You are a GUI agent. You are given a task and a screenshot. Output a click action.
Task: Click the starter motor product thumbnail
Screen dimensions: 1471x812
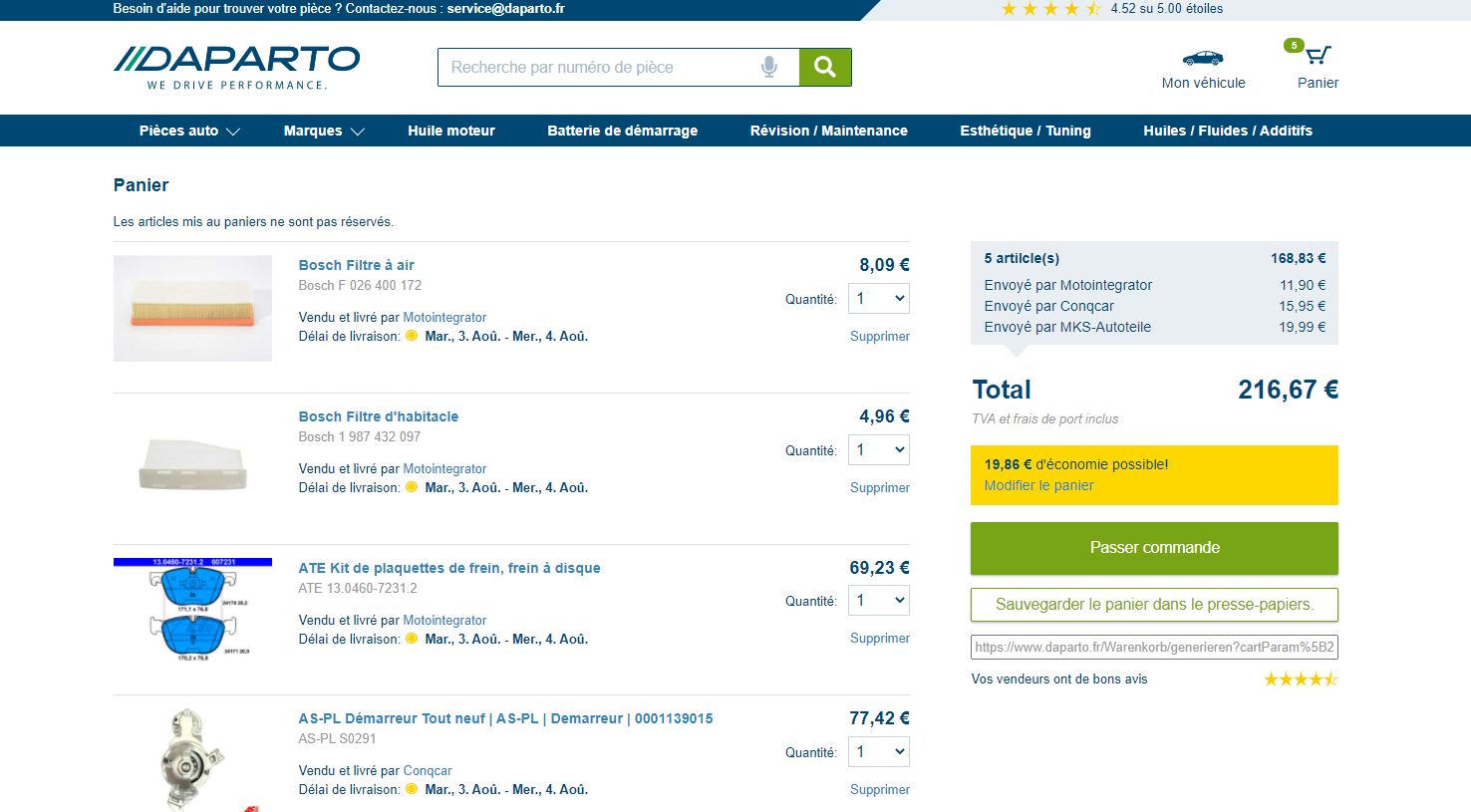[x=192, y=760]
